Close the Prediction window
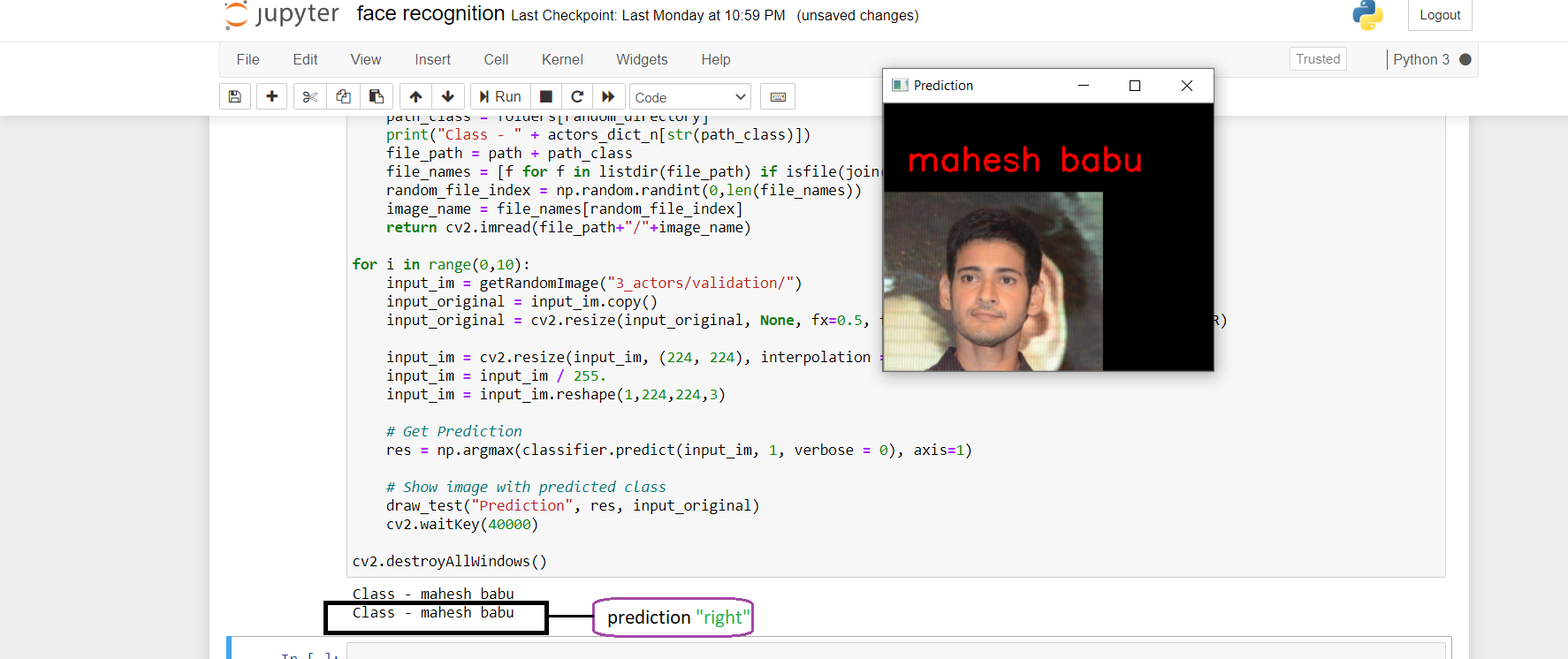Image resolution: width=1568 pixels, height=659 pixels. (x=1187, y=86)
